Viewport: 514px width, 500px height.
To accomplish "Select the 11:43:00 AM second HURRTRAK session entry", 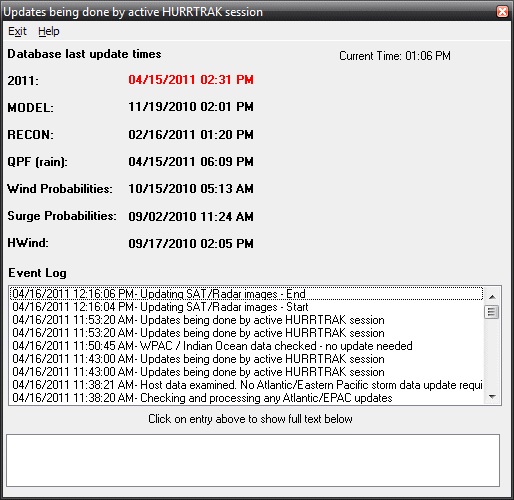I will coord(247,372).
